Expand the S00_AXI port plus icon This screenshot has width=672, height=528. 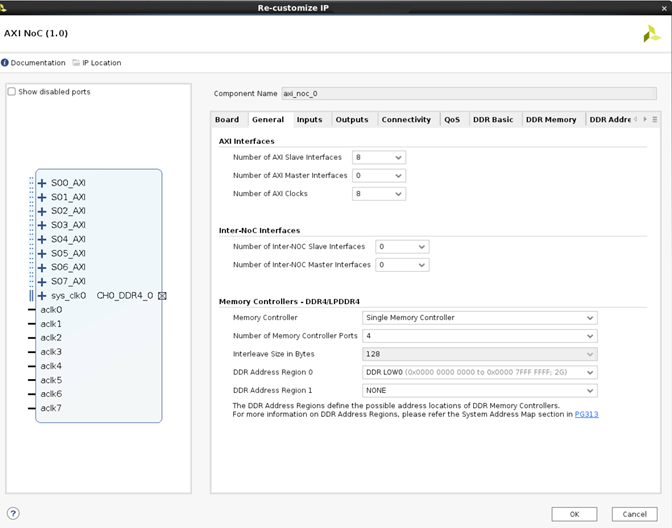point(42,183)
